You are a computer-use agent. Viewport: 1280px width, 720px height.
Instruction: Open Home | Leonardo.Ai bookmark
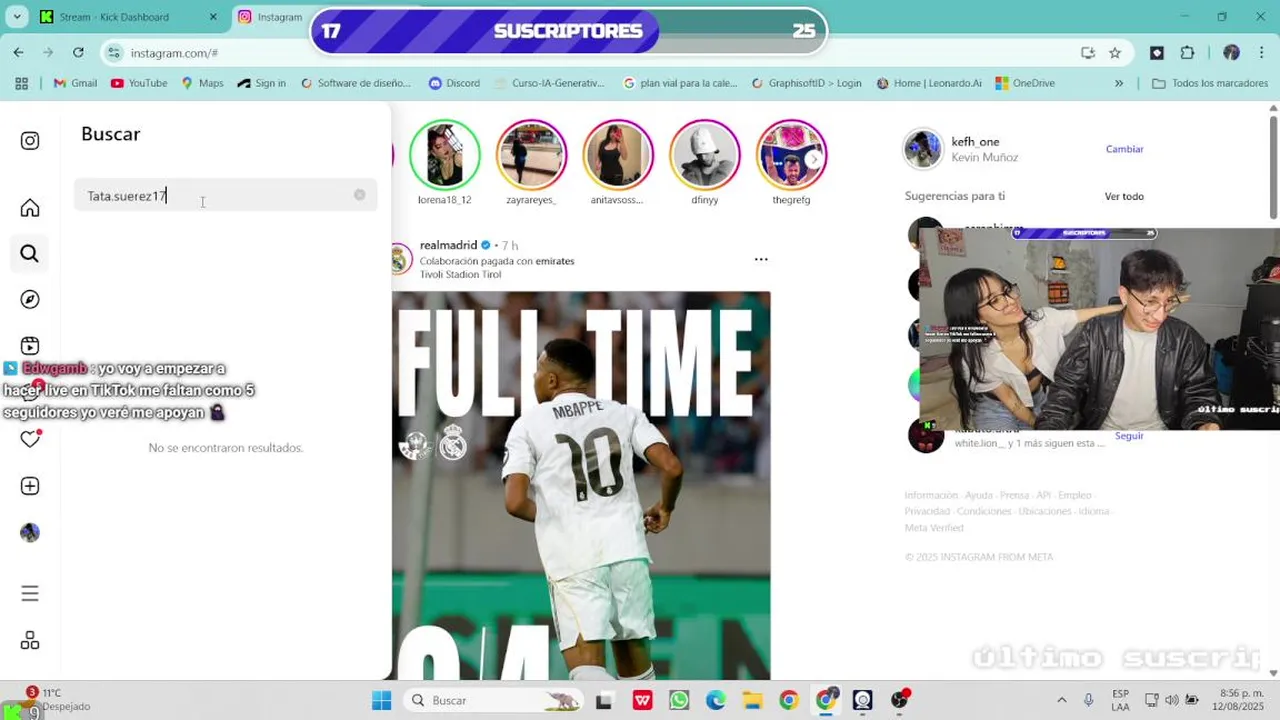[929, 83]
